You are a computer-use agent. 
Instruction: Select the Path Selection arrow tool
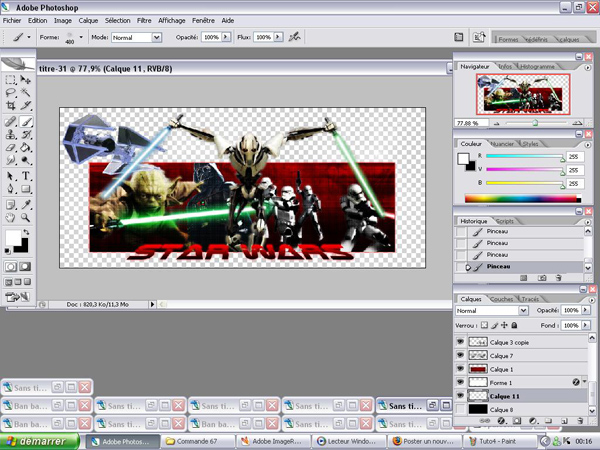coord(10,176)
